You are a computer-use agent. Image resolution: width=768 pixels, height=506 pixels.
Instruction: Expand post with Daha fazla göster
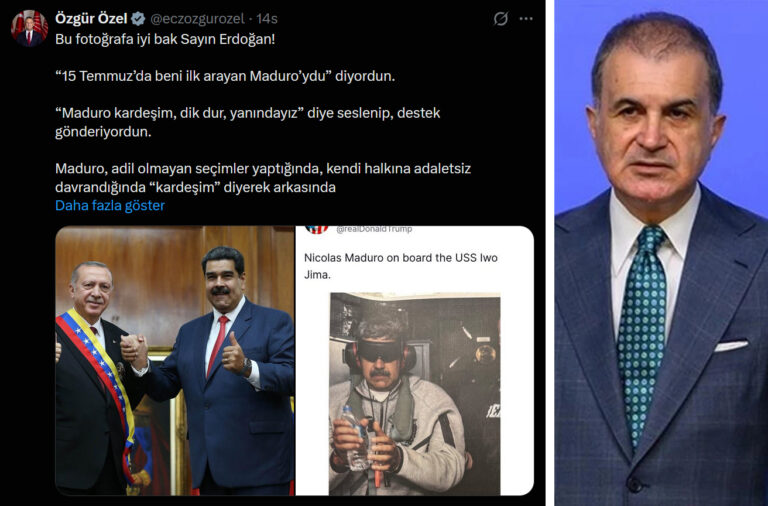click(110, 205)
